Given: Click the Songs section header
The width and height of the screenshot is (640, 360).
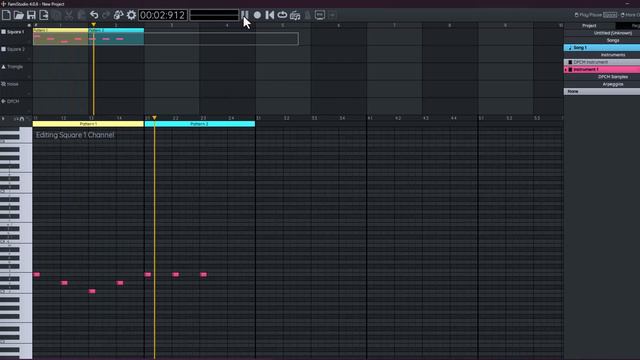Looking at the screenshot, I should 613,40.
